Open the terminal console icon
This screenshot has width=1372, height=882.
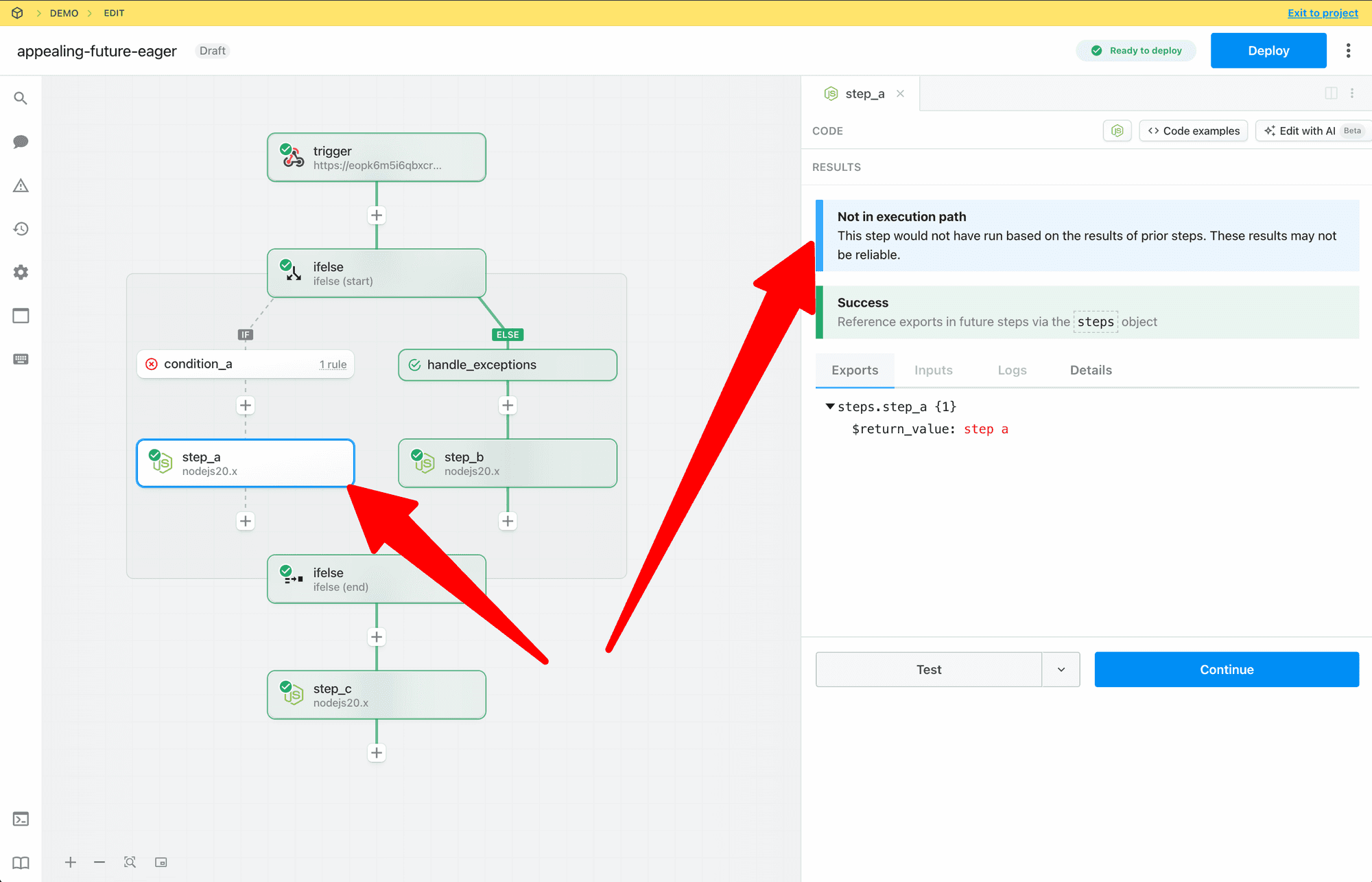click(21, 819)
